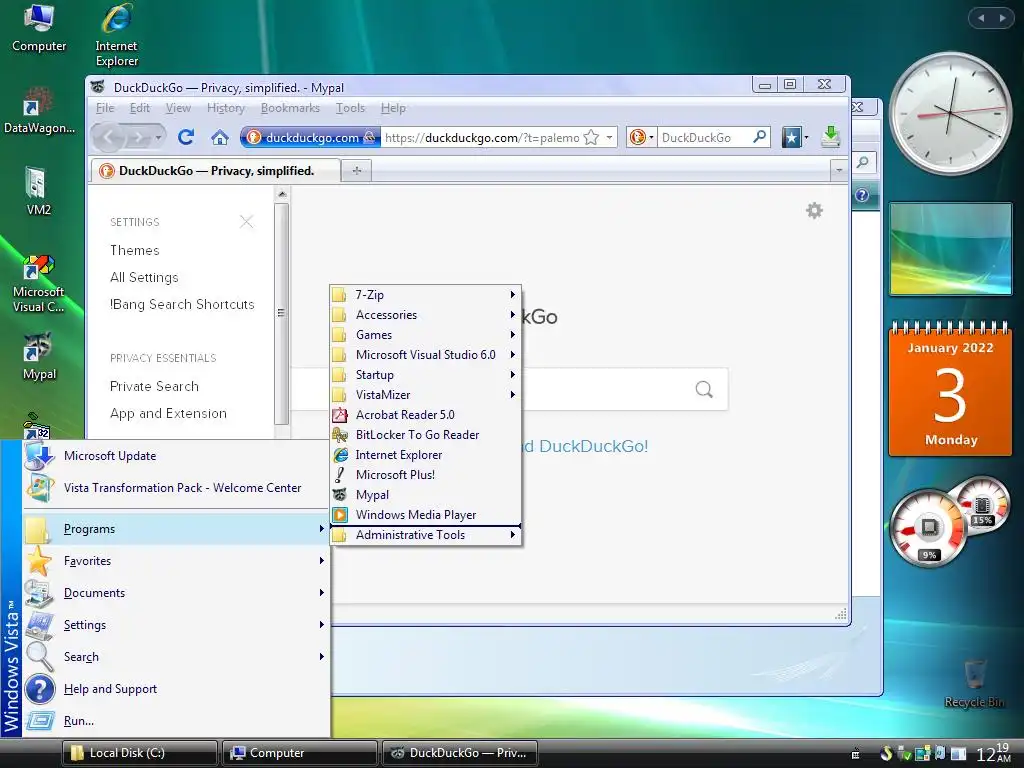The image size is (1024, 768).
Task: Open the View menu in Mypal
Action: 178,108
